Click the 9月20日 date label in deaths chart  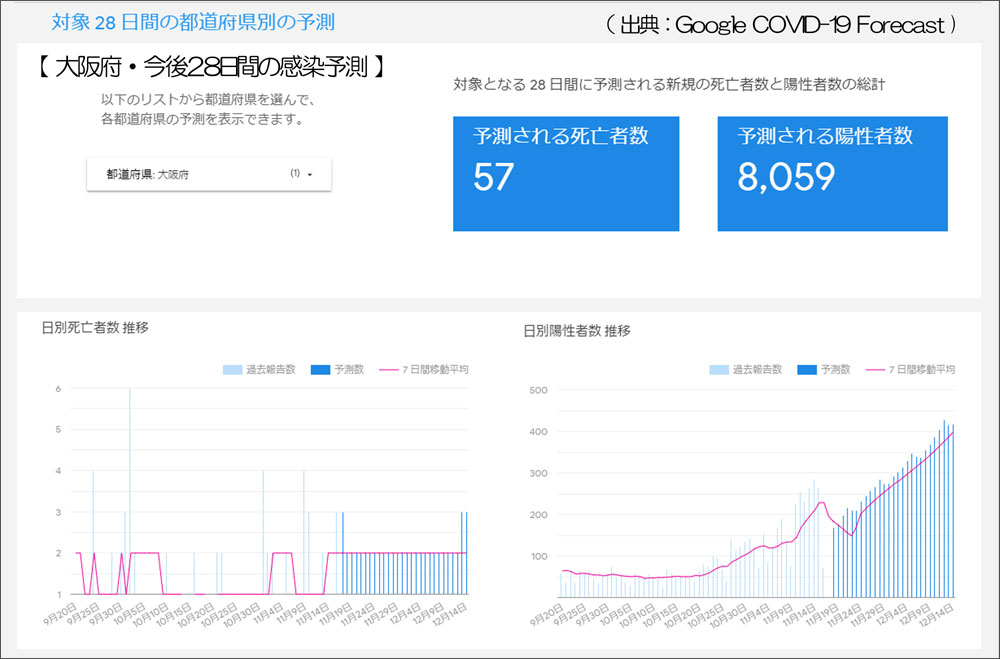(x=60, y=613)
